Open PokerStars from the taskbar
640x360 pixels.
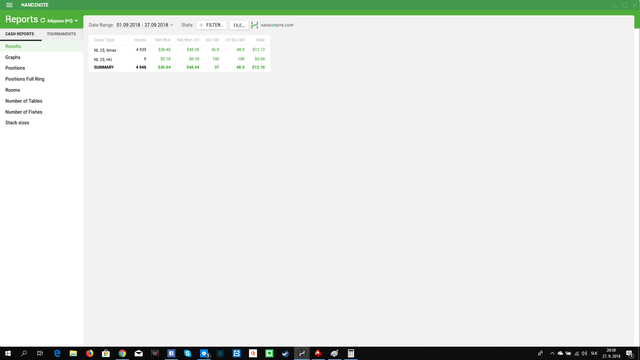[318, 353]
